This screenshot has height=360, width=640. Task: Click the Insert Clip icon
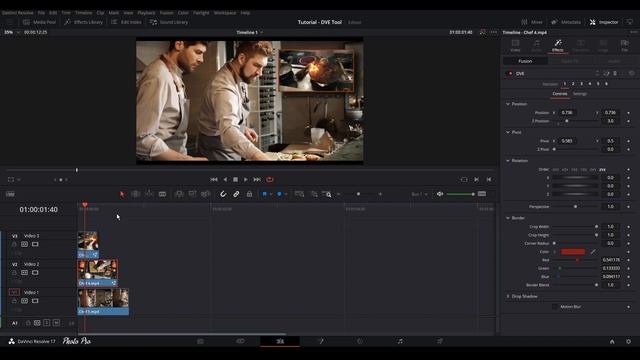click(x=179, y=194)
